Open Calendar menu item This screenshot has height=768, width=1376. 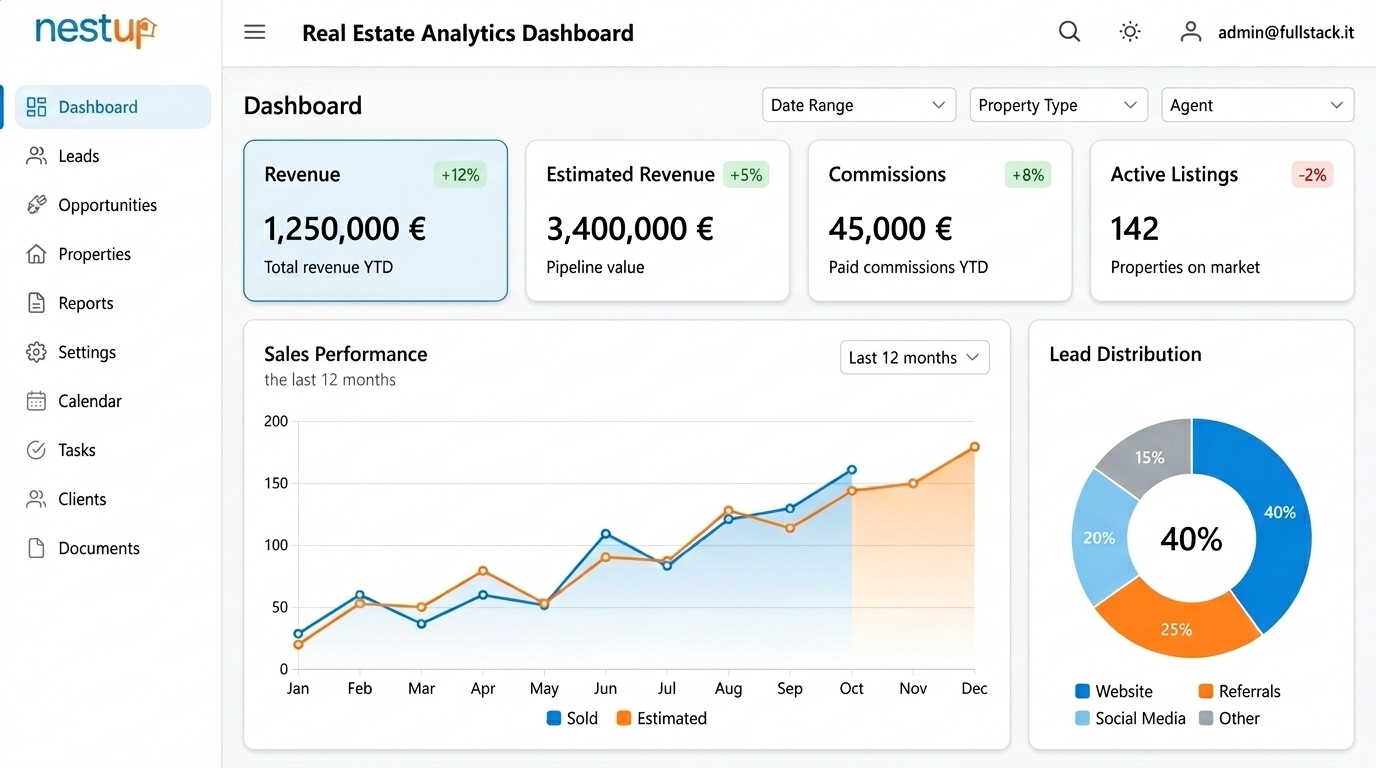(113, 401)
